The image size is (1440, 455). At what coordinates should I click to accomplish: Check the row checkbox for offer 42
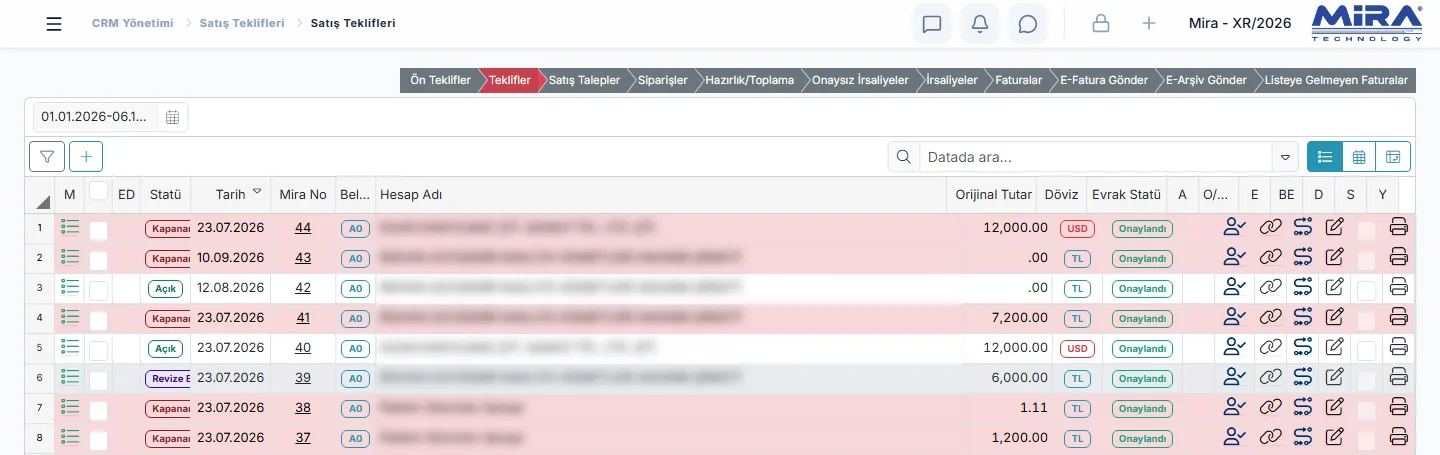(98, 291)
